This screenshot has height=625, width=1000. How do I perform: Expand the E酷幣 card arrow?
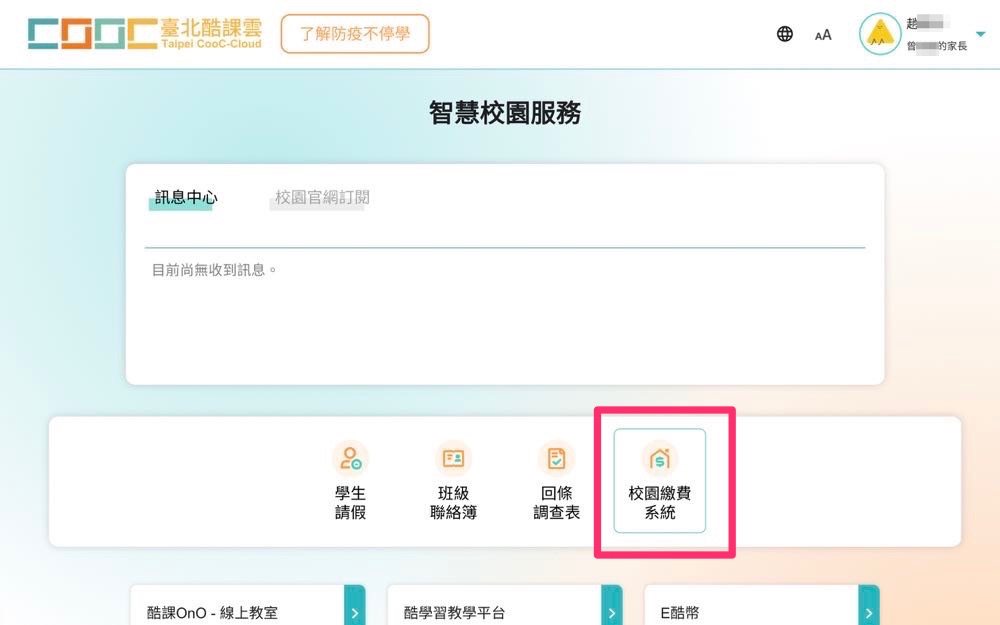[x=869, y=611]
